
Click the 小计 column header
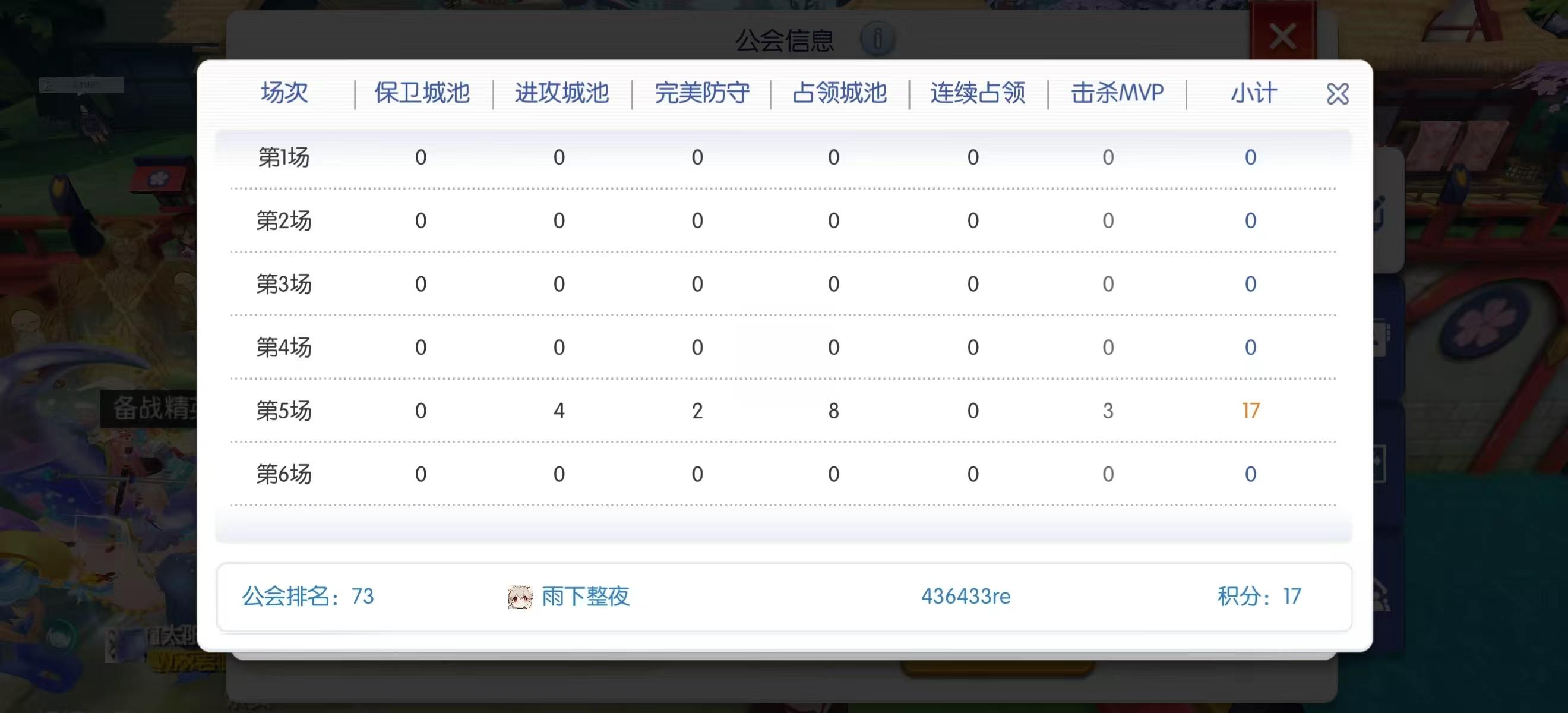(x=1253, y=93)
